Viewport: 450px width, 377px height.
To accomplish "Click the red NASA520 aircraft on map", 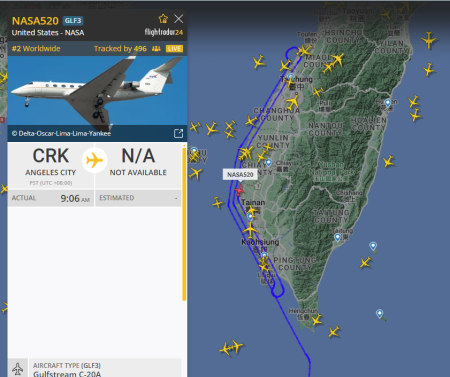I will point(239,190).
